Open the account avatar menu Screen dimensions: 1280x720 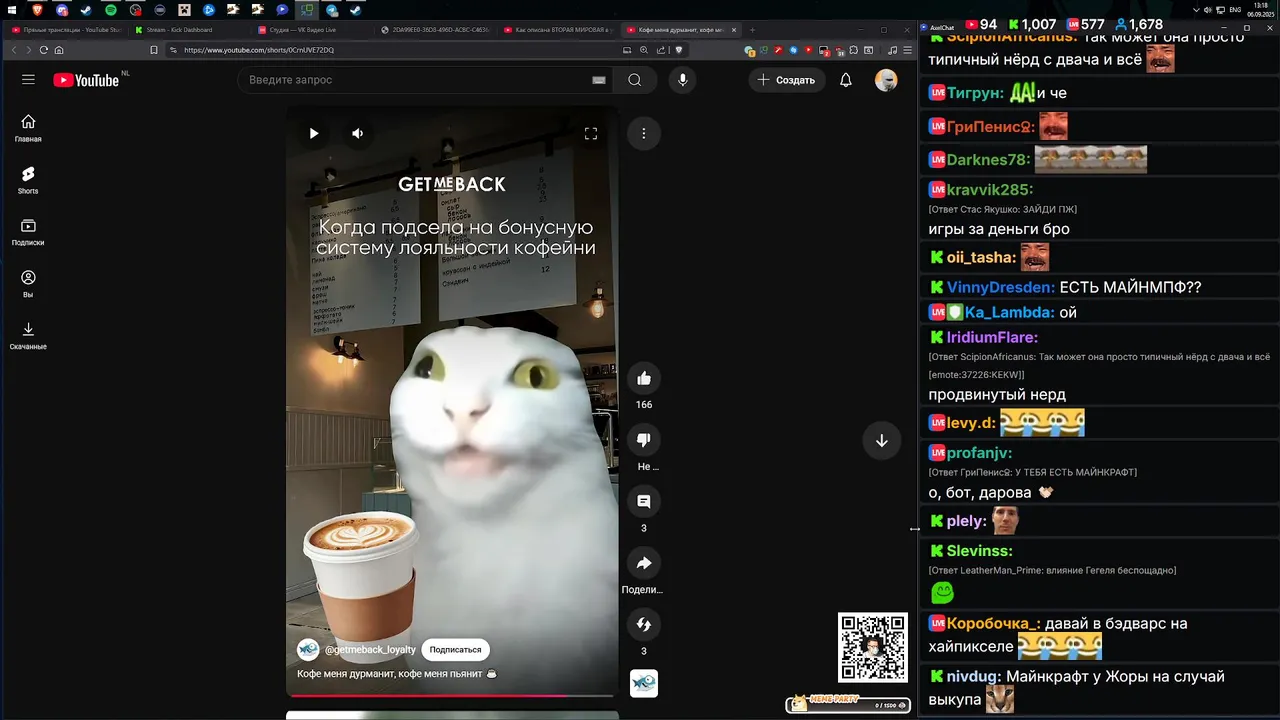tap(886, 80)
